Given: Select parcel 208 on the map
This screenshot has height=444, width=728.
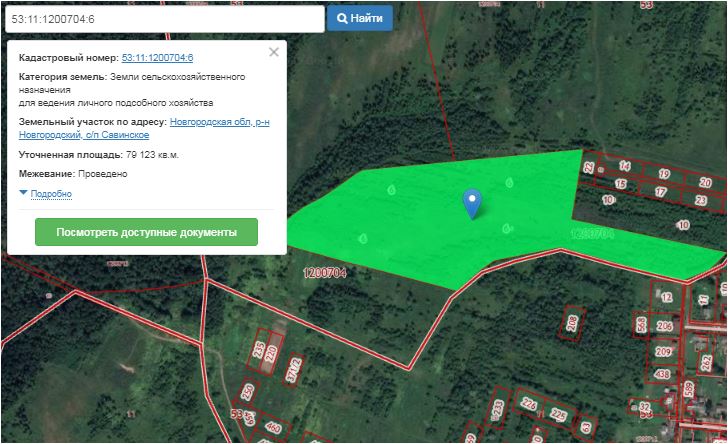Looking at the screenshot, I should (x=572, y=323).
